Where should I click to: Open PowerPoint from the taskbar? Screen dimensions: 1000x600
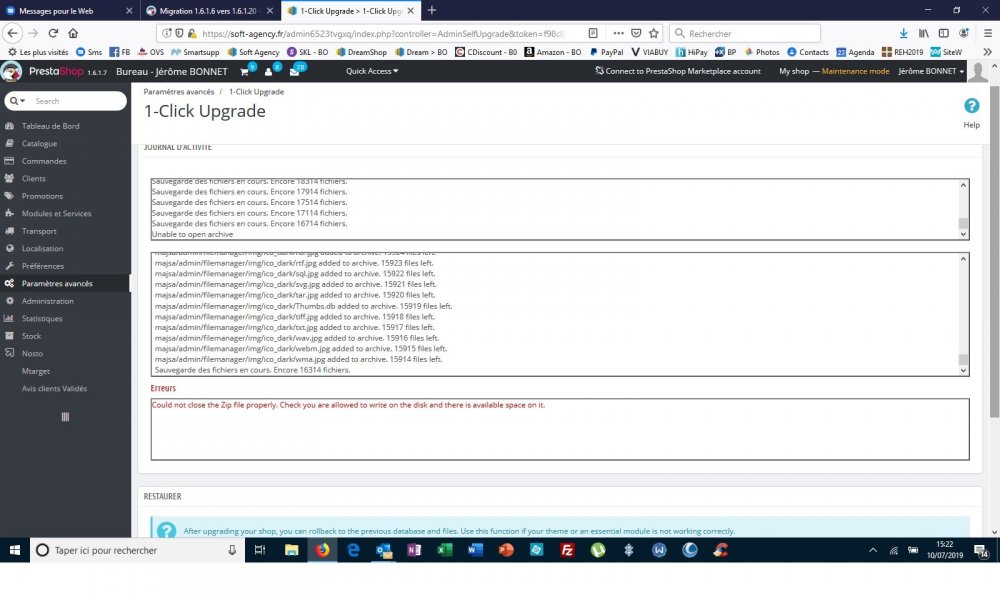pyautogui.click(x=506, y=550)
